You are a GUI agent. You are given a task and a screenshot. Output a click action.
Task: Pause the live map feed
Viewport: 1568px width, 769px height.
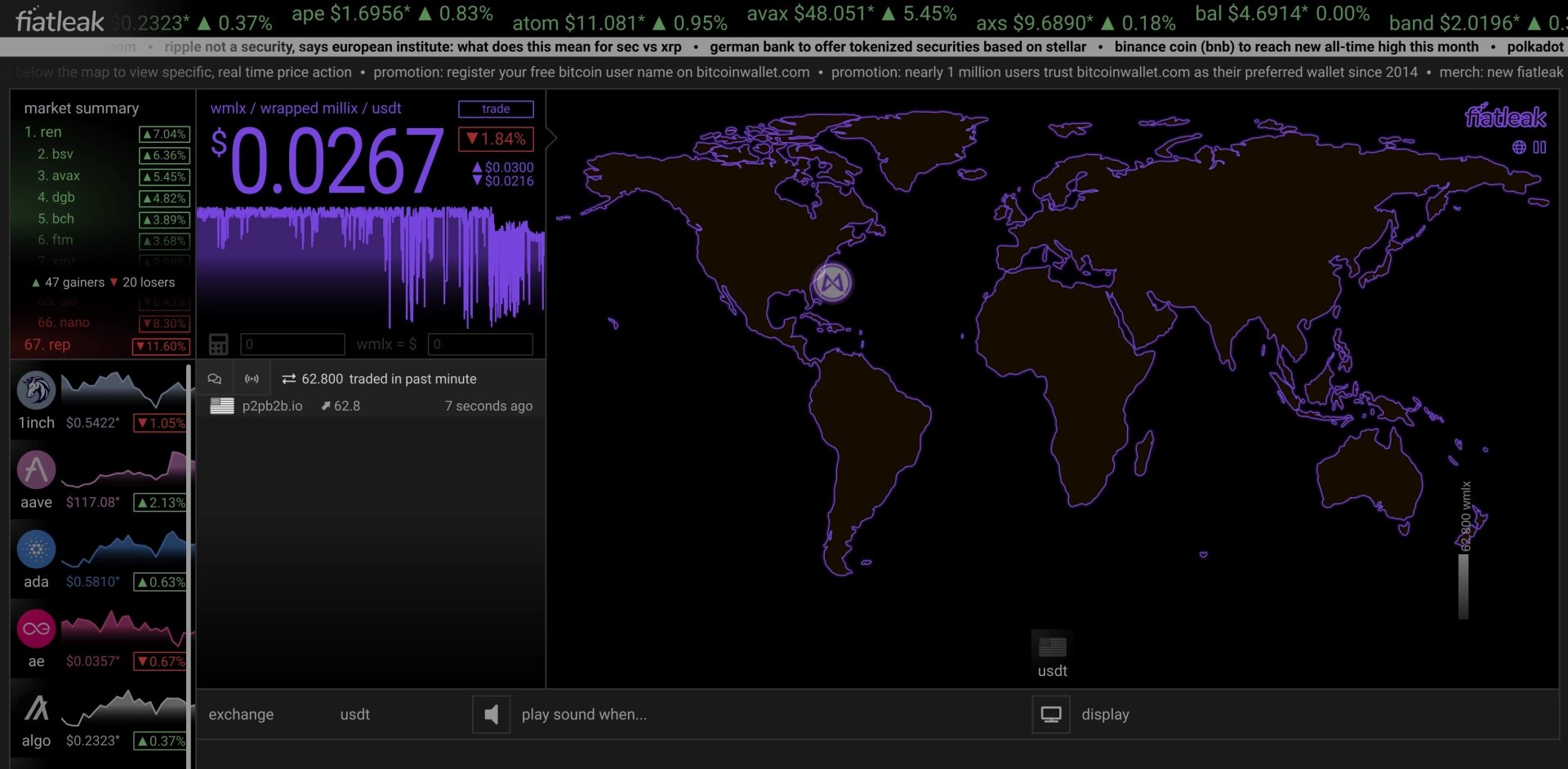[x=1539, y=148]
